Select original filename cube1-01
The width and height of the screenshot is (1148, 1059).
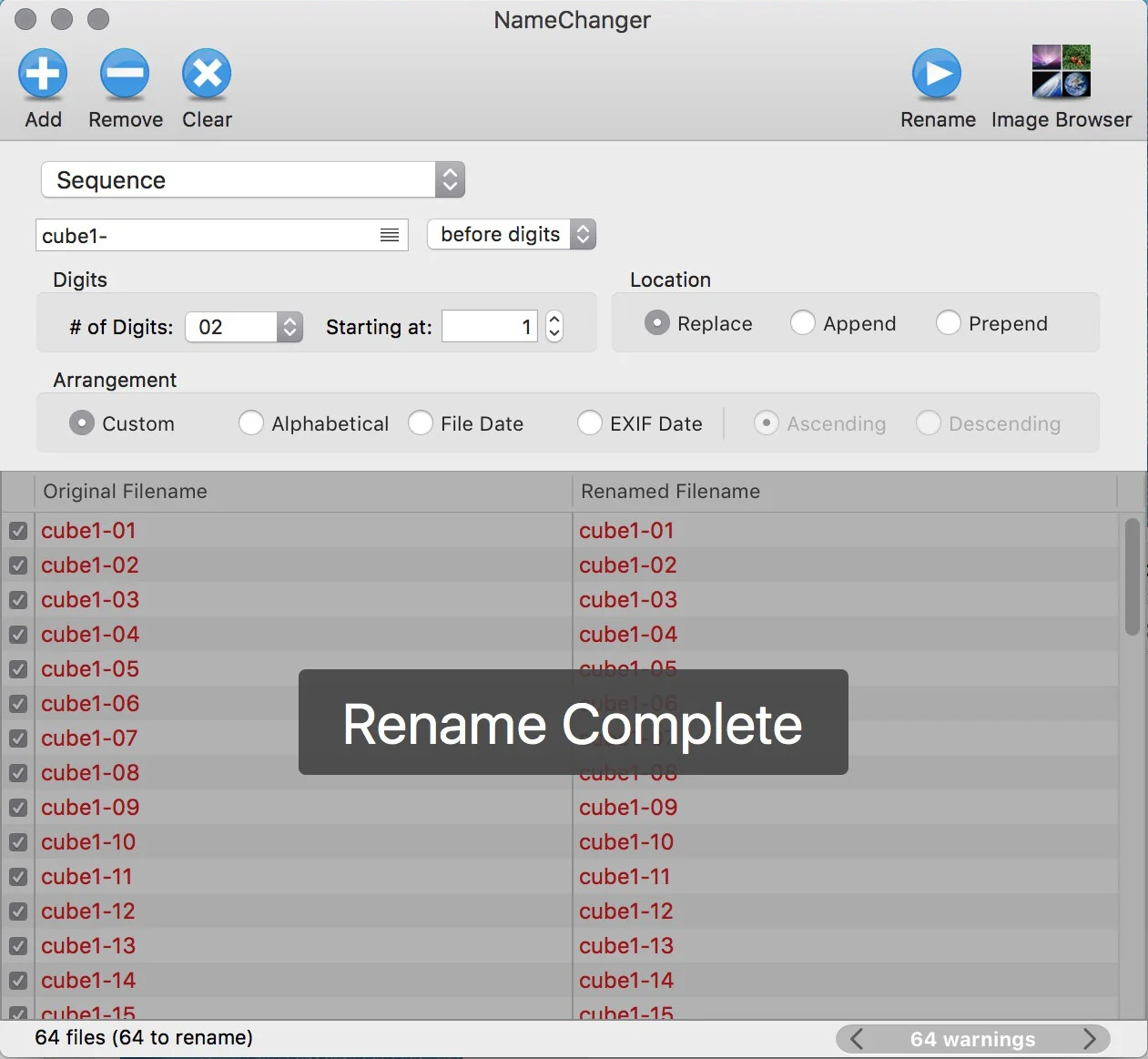(88, 530)
